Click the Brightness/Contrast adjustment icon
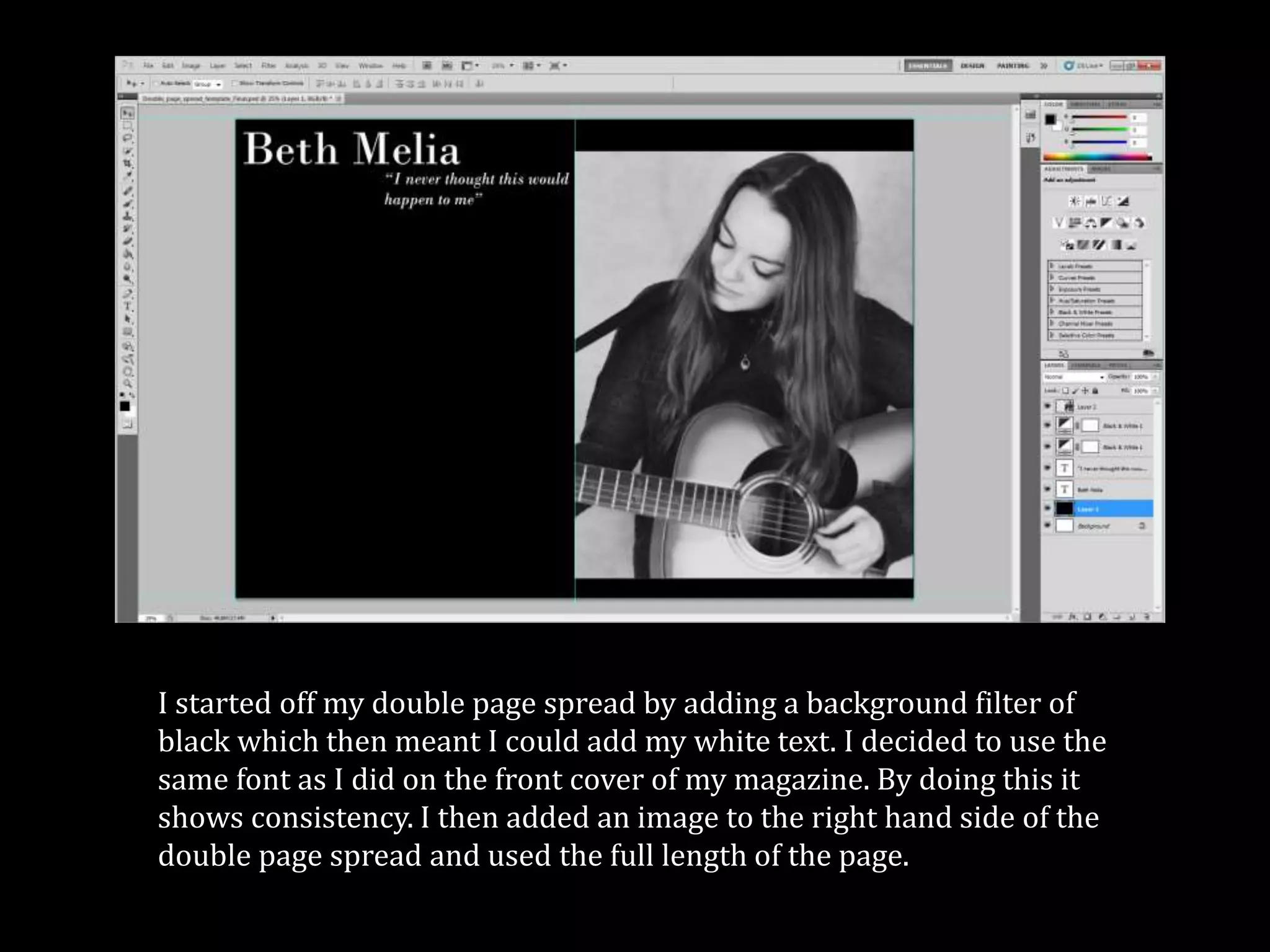Image resolution: width=1270 pixels, height=952 pixels. (1075, 201)
